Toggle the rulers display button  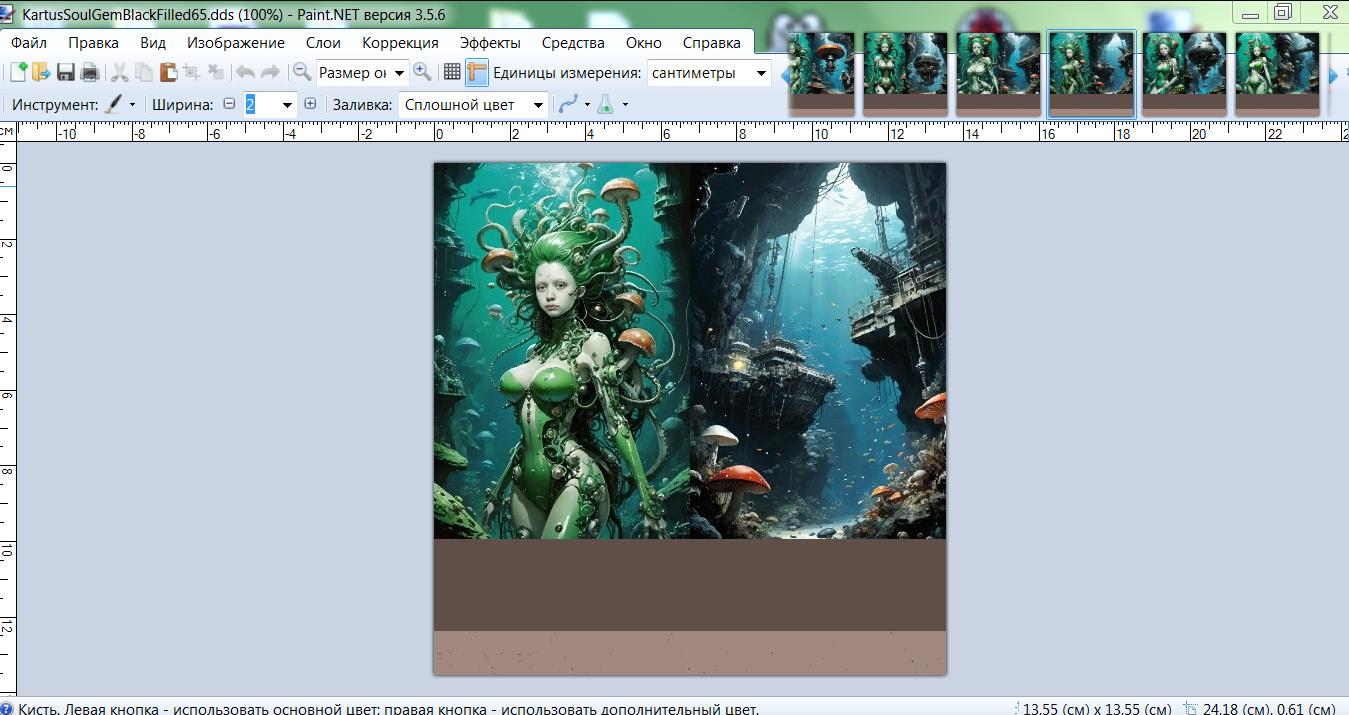477,72
